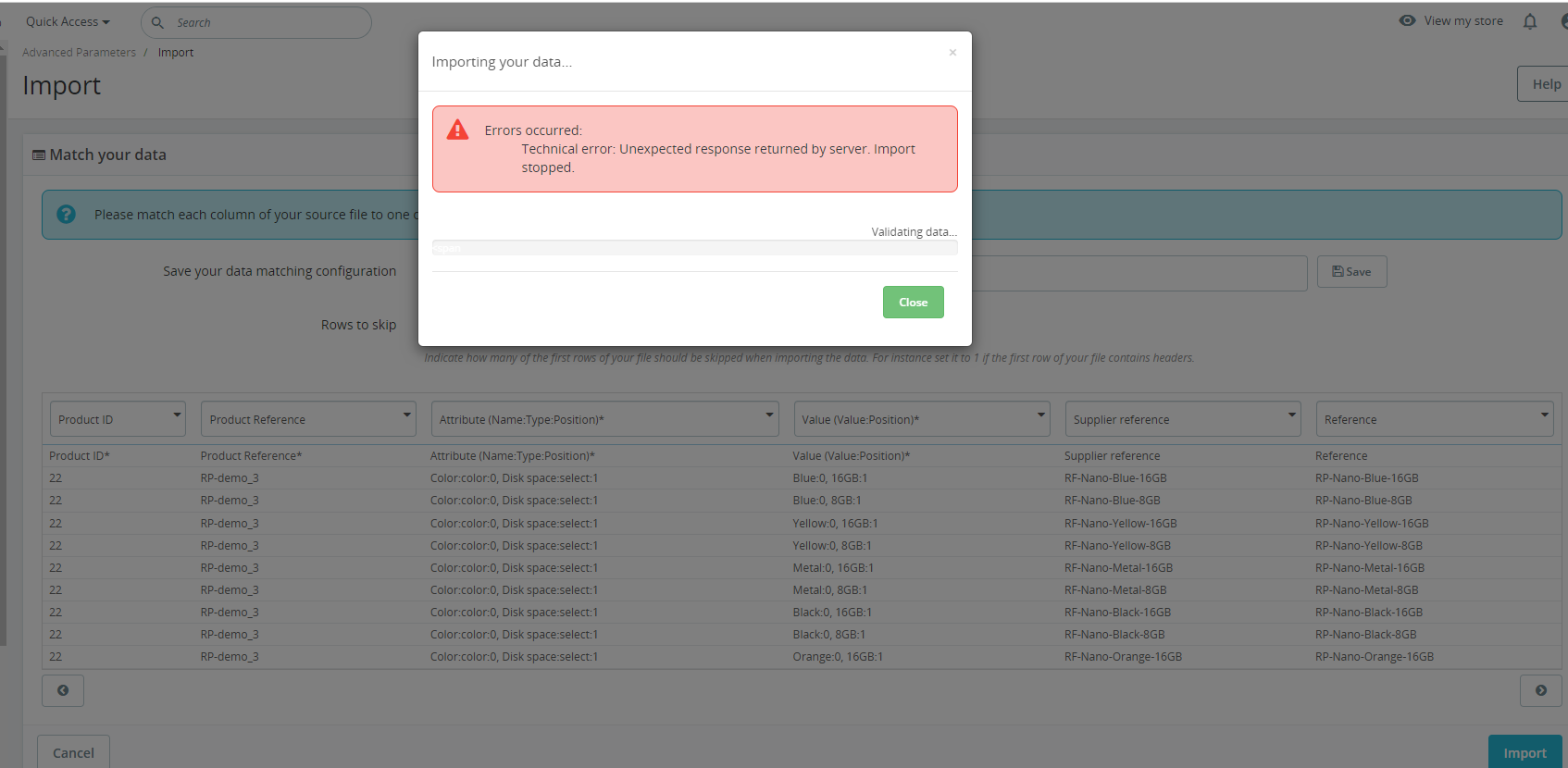Click the blue Import button
Viewport: 1568px width, 768px height.
tap(1524, 752)
